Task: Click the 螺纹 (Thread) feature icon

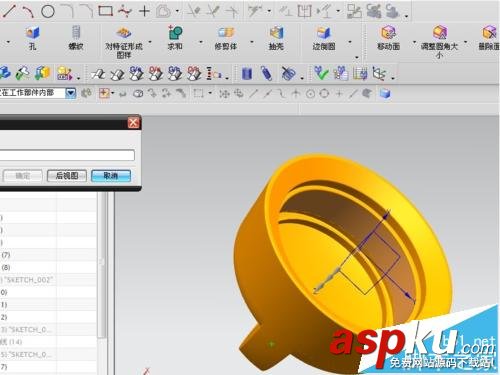Action: point(76,33)
